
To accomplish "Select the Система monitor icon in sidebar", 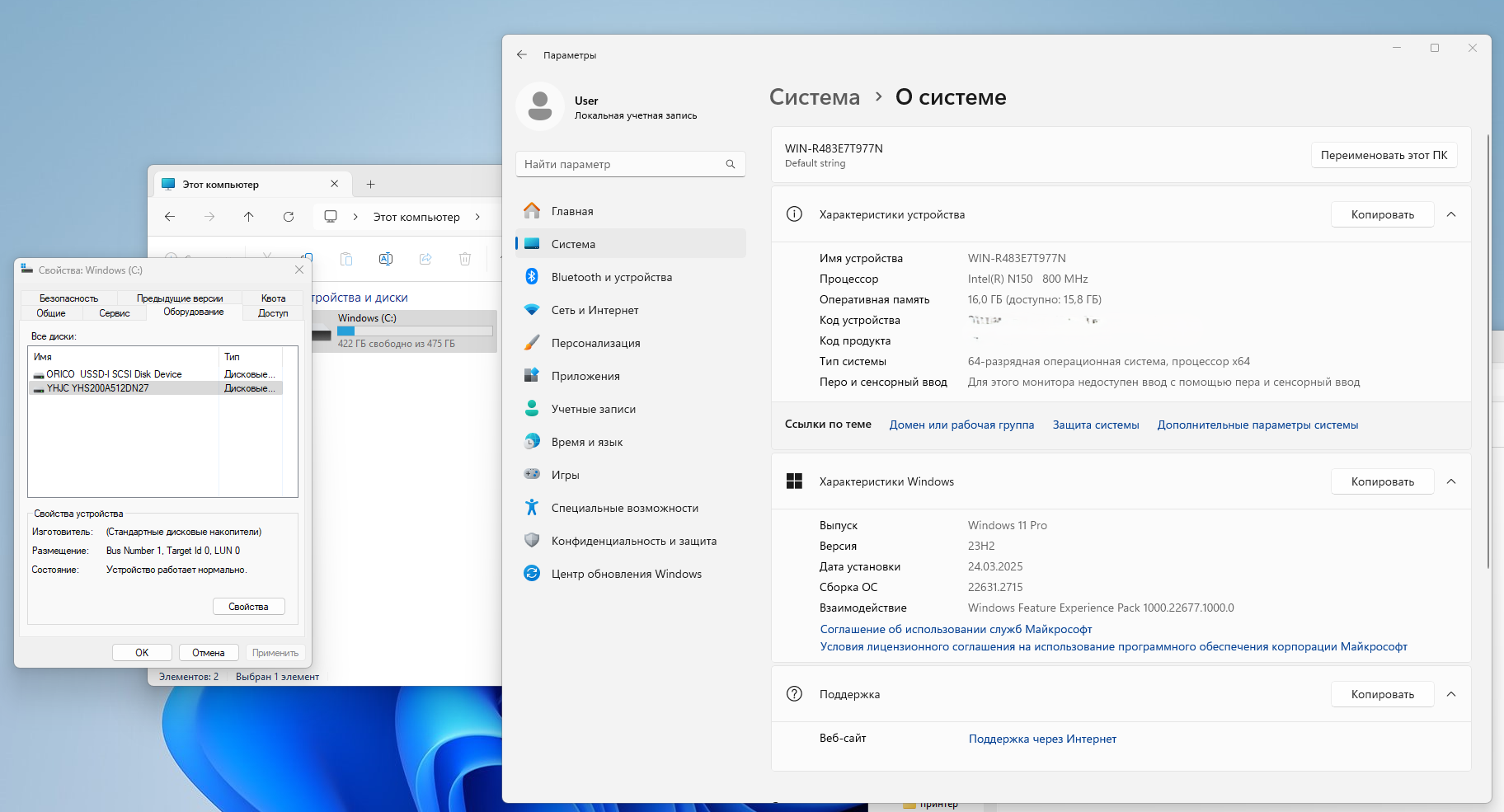I will coord(532,244).
